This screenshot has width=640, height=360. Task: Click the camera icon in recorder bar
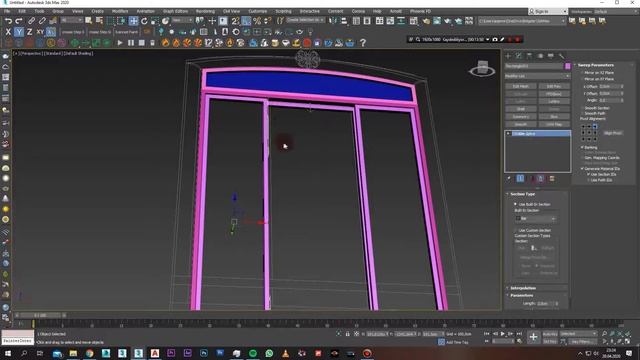point(495,40)
